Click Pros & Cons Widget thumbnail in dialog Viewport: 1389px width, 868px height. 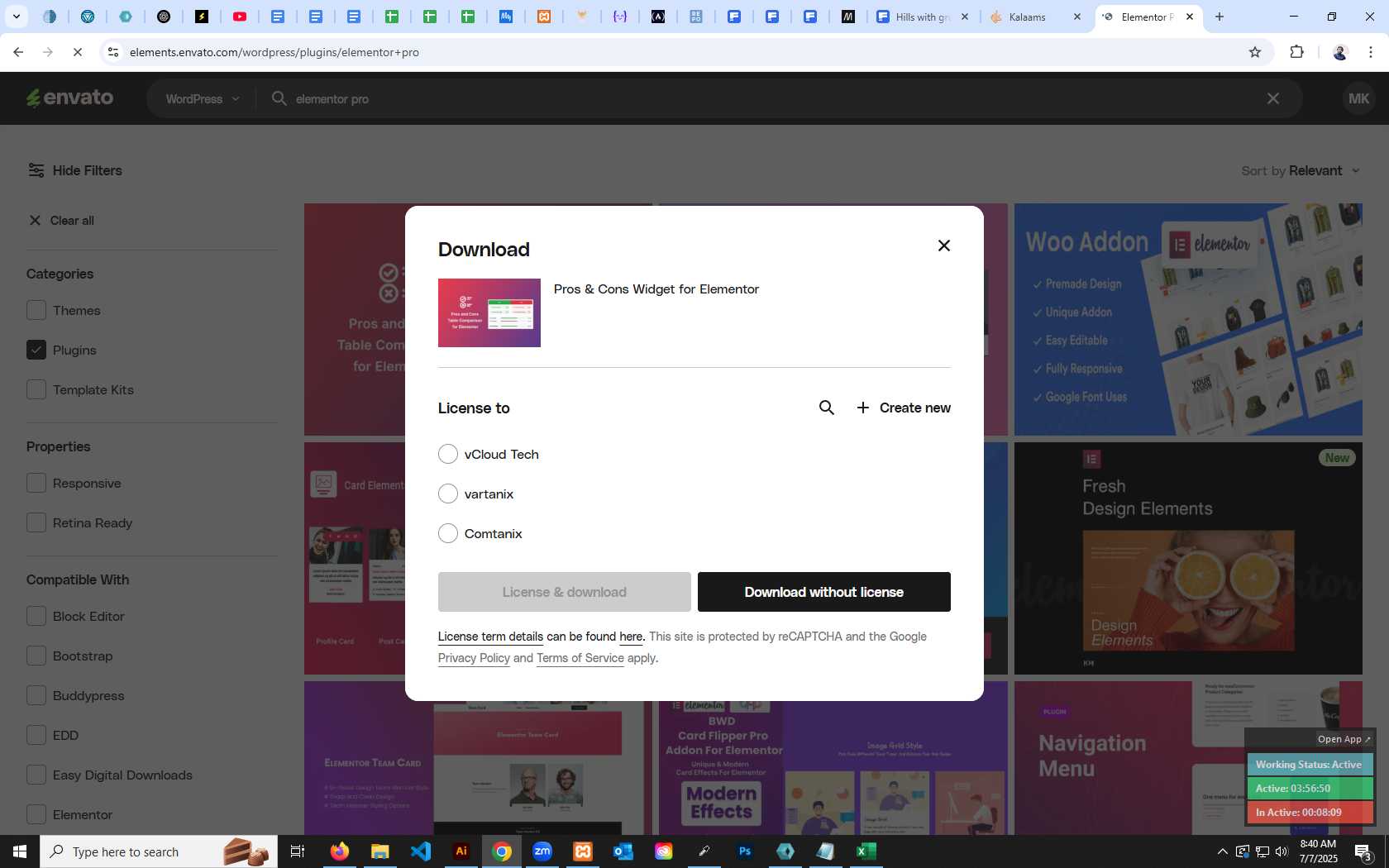click(489, 312)
